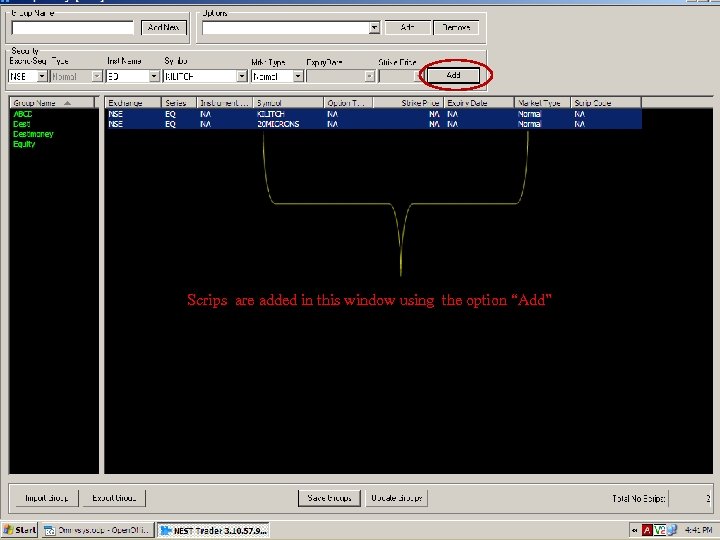Click the Add New group button
The image size is (720, 540).
164,28
